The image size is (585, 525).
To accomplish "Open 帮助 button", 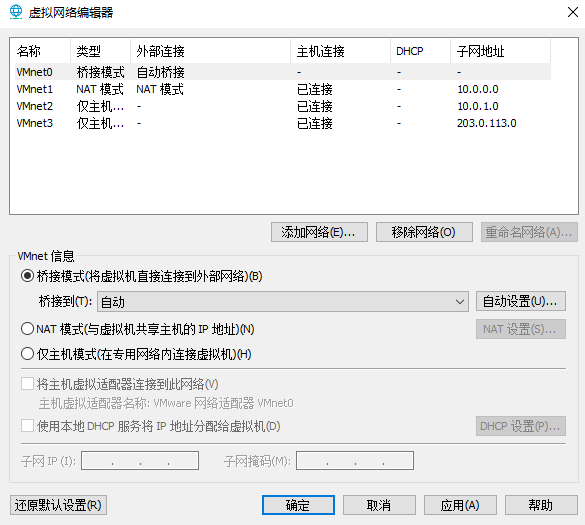I will pyautogui.click(x=541, y=505).
